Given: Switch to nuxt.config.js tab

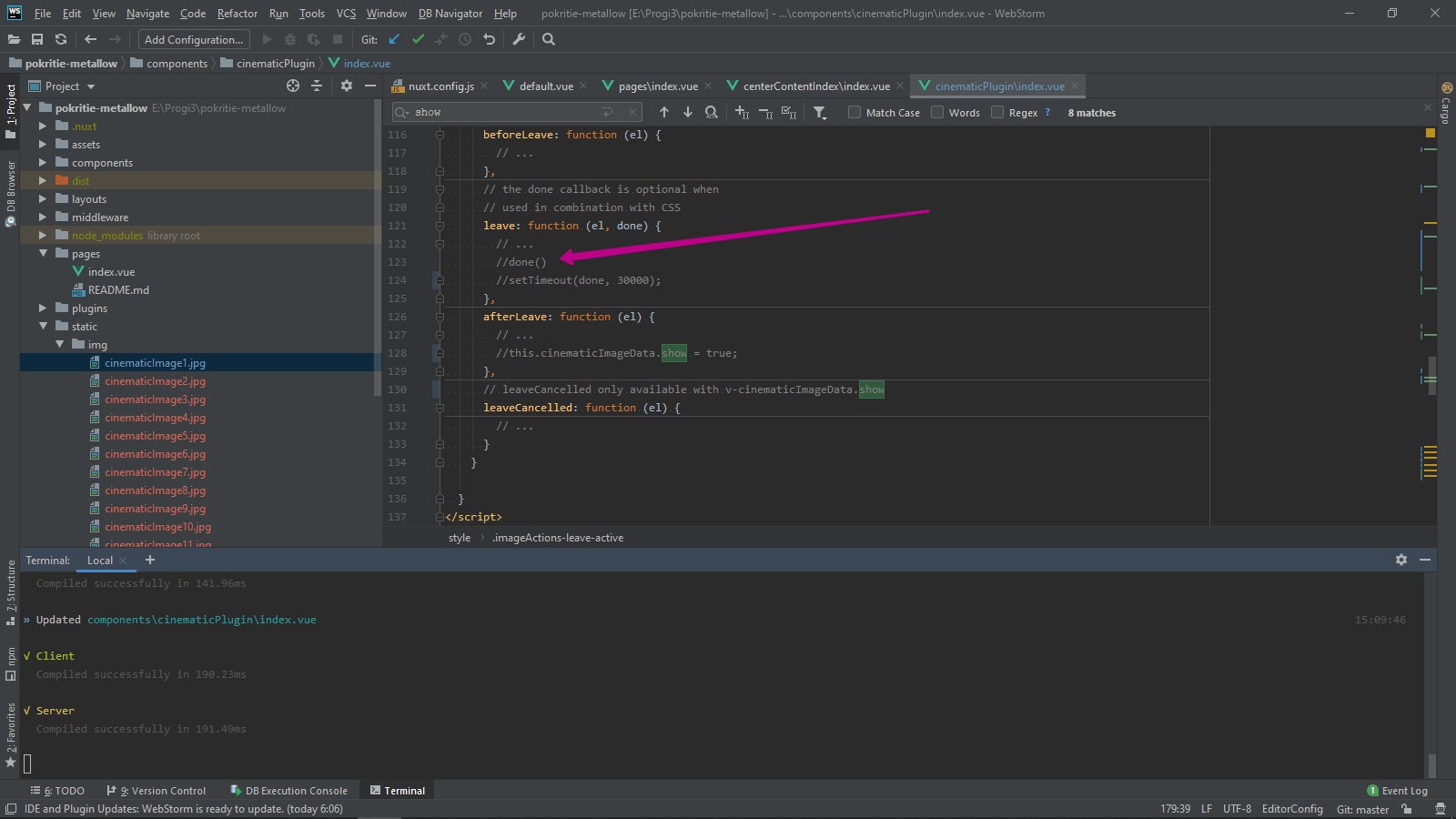Looking at the screenshot, I should tap(440, 86).
